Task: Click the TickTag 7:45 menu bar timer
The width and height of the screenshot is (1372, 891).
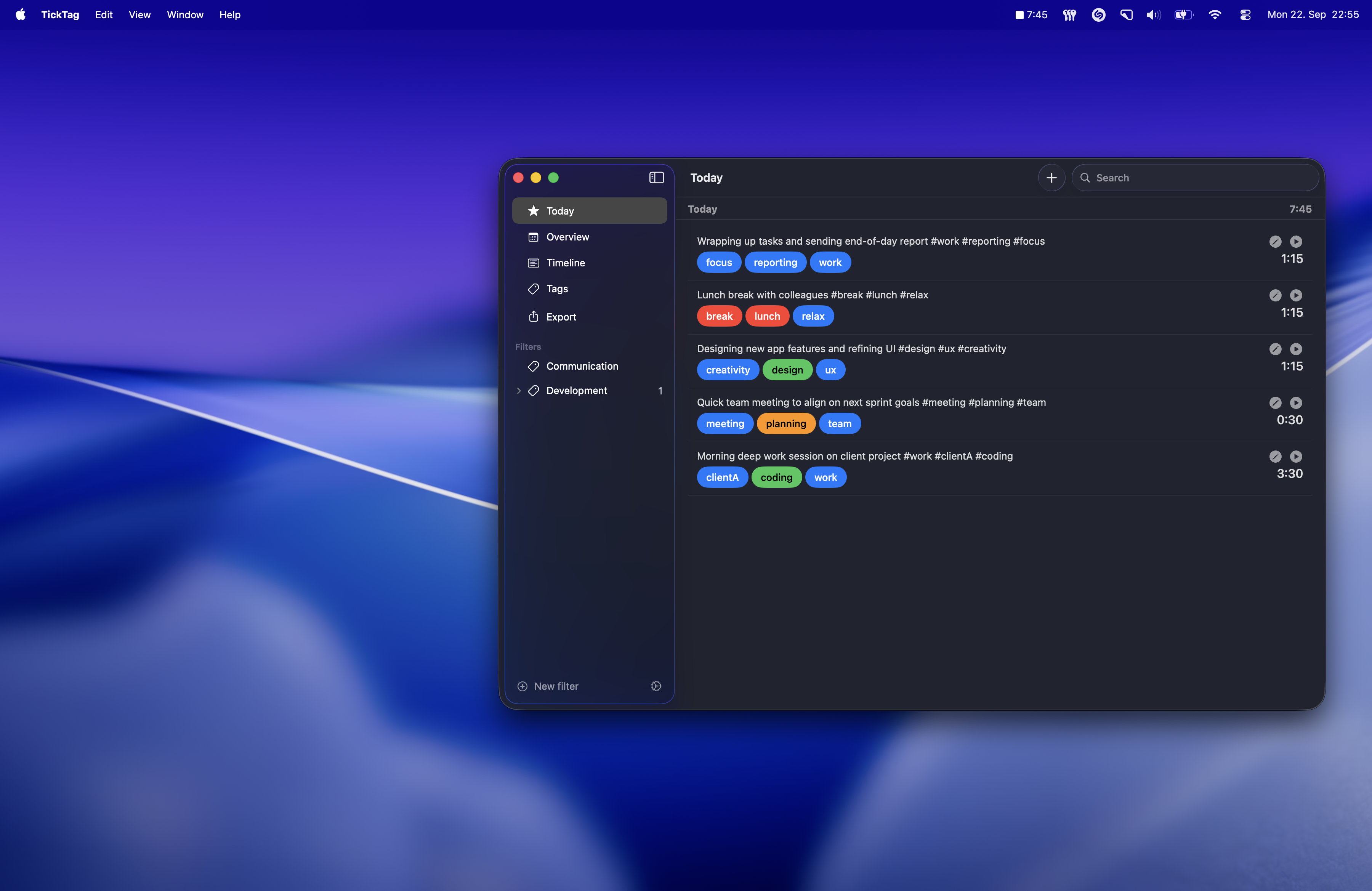Action: click(x=1031, y=15)
